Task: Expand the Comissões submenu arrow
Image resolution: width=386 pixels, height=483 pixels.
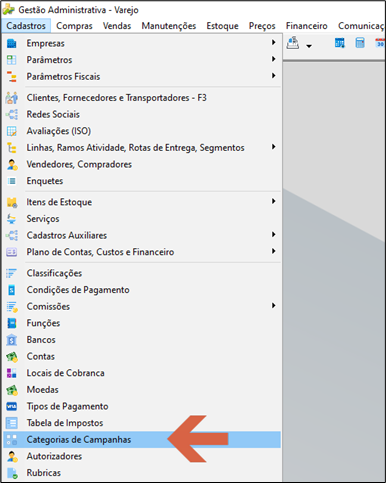Action: click(x=273, y=305)
